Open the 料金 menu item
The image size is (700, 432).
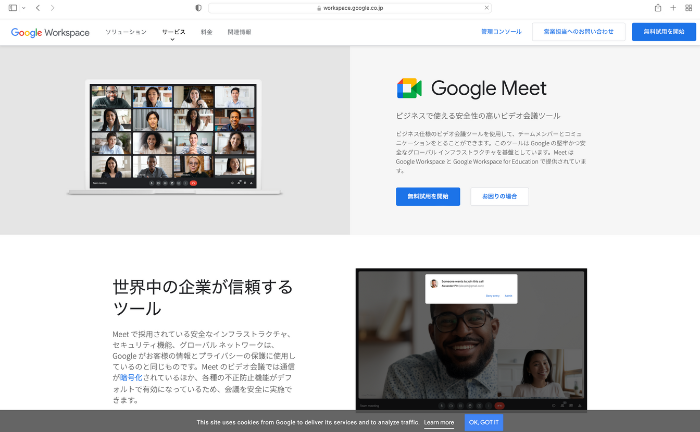click(206, 32)
